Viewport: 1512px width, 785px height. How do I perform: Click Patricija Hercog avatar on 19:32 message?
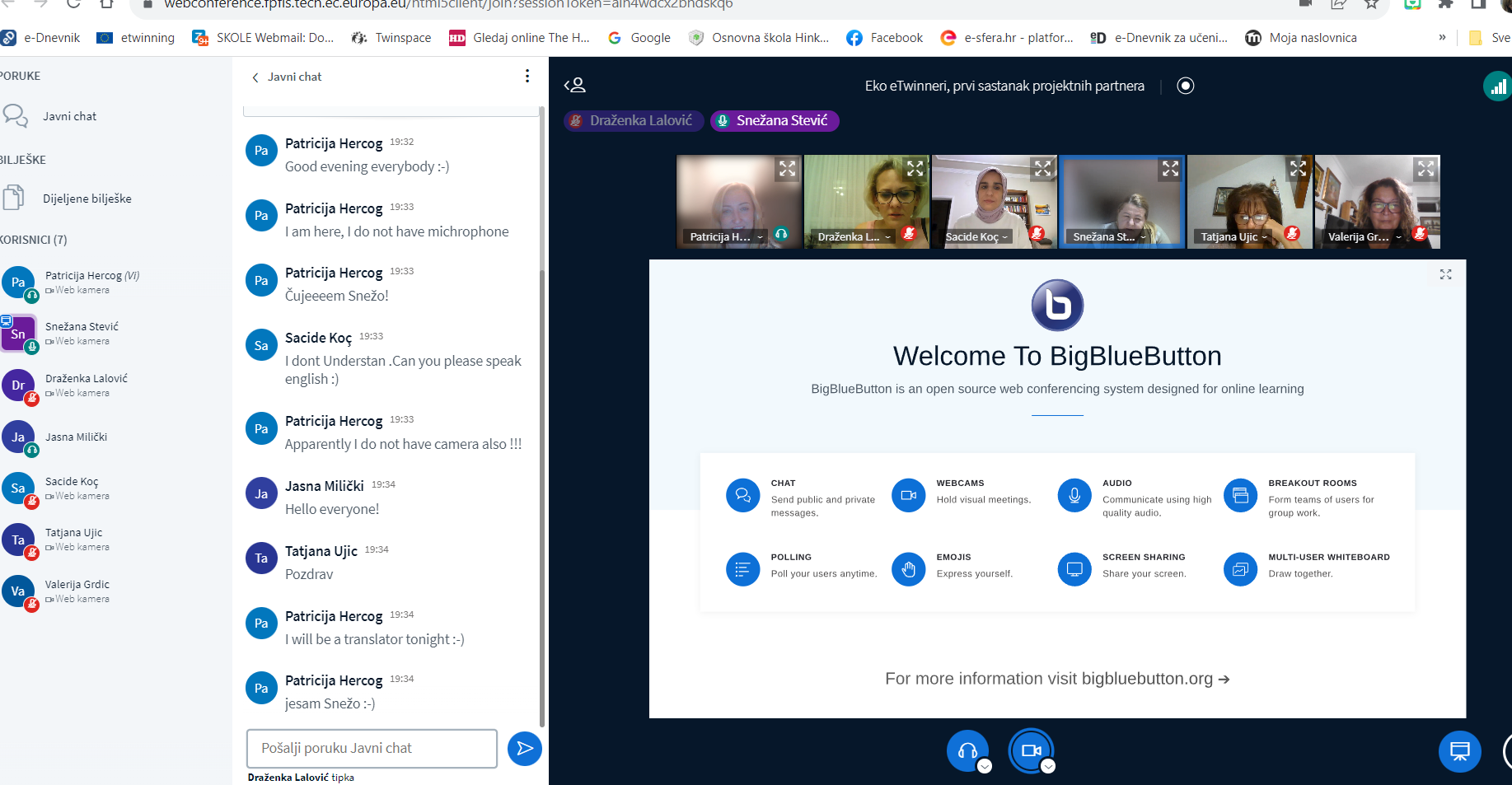(x=261, y=151)
